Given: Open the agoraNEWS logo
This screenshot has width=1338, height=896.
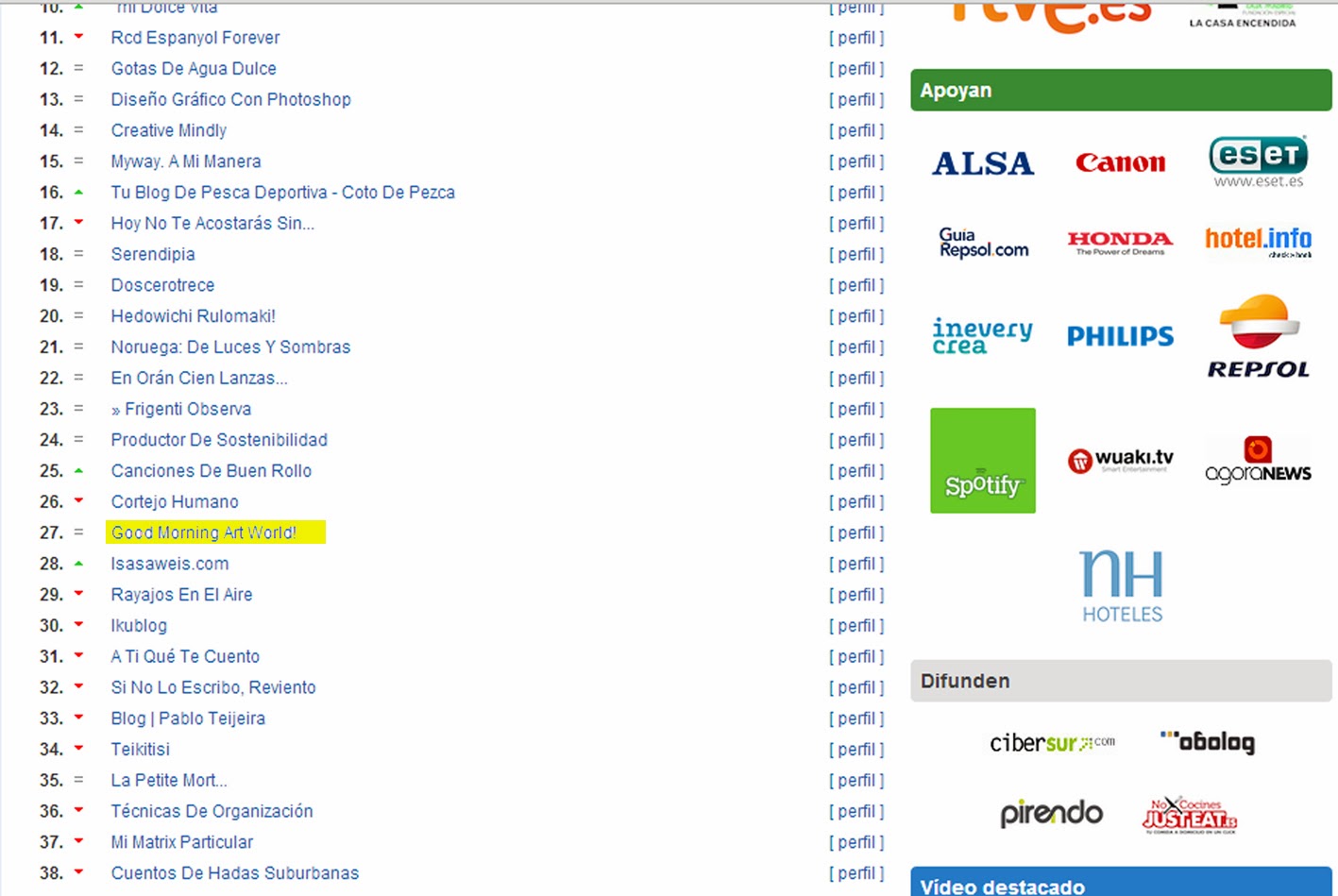Looking at the screenshot, I should tap(1258, 461).
